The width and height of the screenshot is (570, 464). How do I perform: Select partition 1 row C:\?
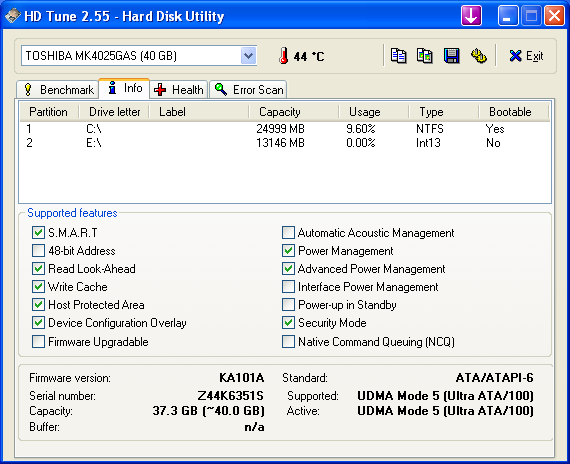click(x=285, y=129)
